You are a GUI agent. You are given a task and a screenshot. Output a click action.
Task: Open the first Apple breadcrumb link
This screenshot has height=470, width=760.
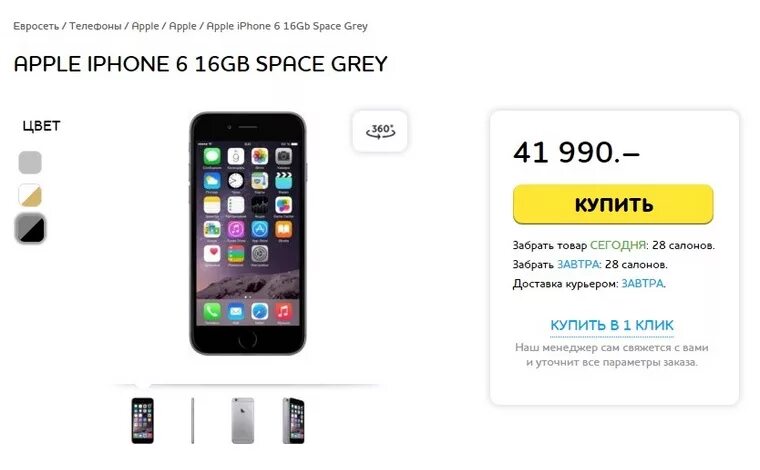145,26
